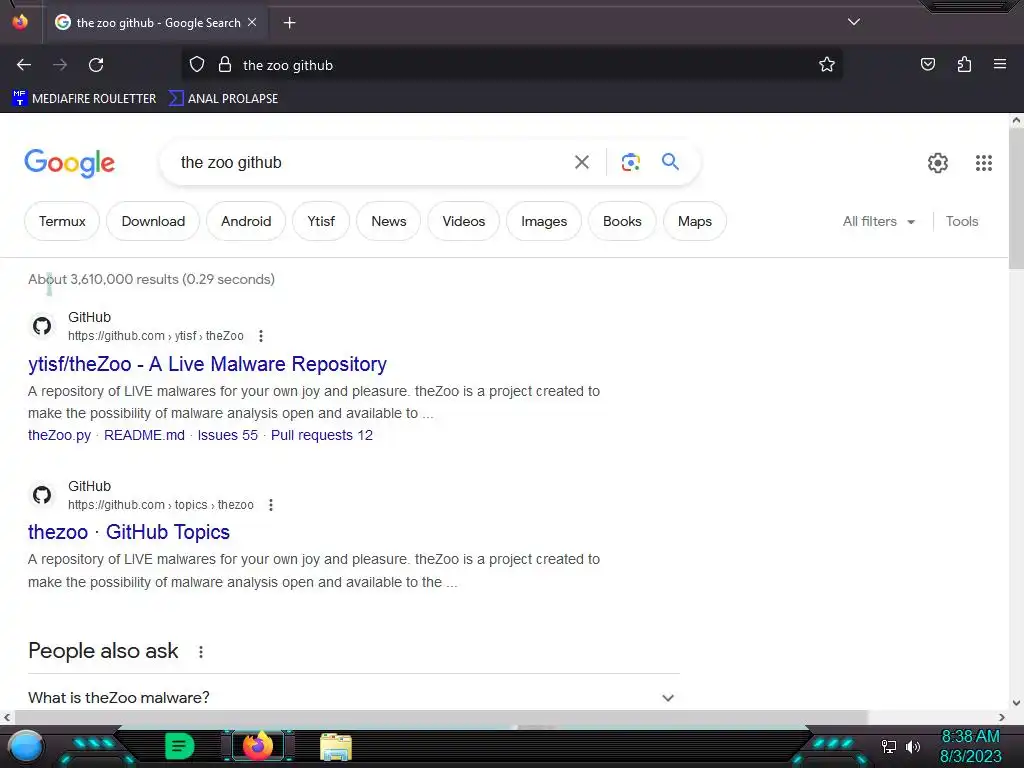Click GitHub favicon of topics result

[42, 495]
